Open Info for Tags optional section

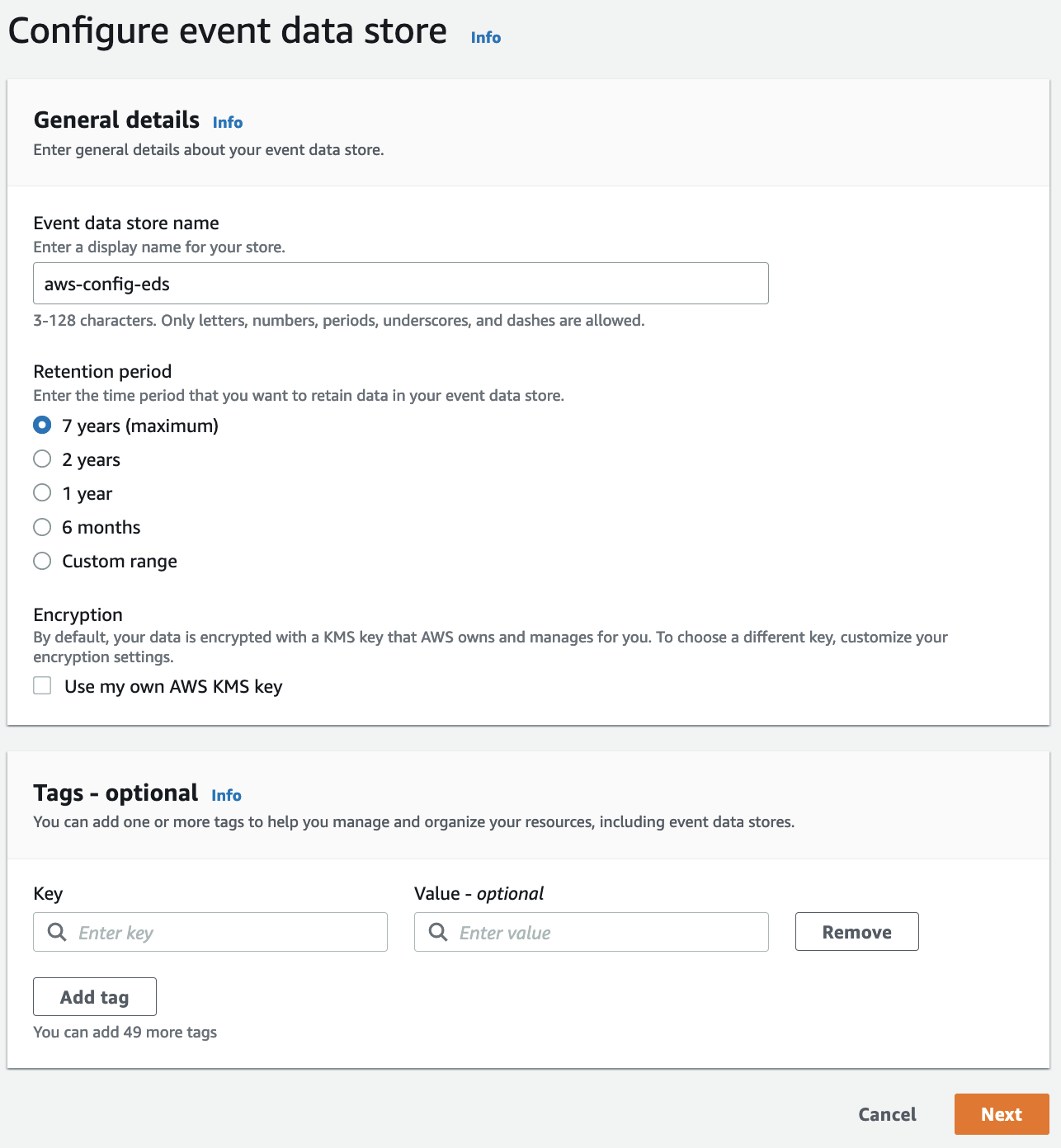(225, 795)
